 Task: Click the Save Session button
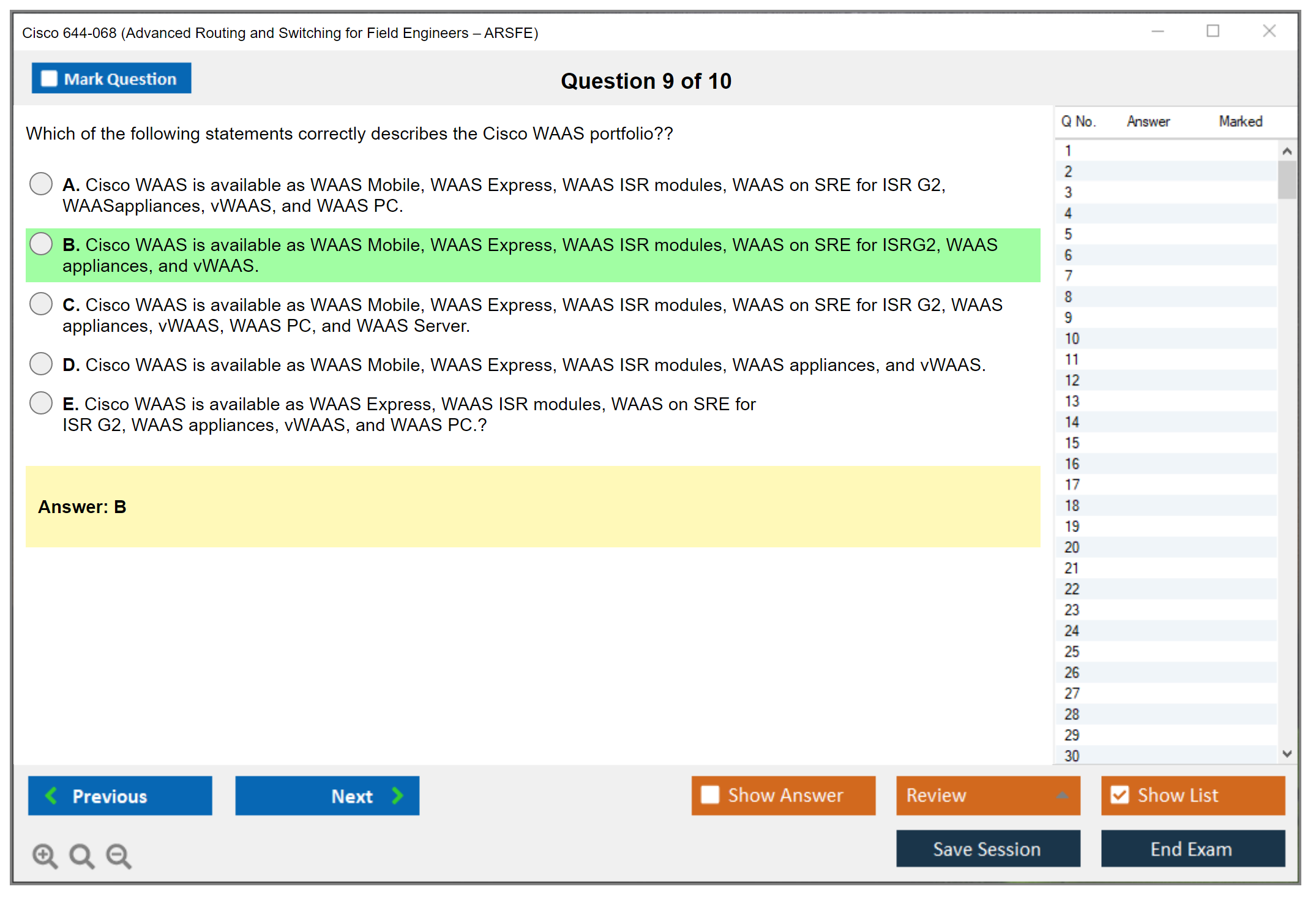pos(987,849)
